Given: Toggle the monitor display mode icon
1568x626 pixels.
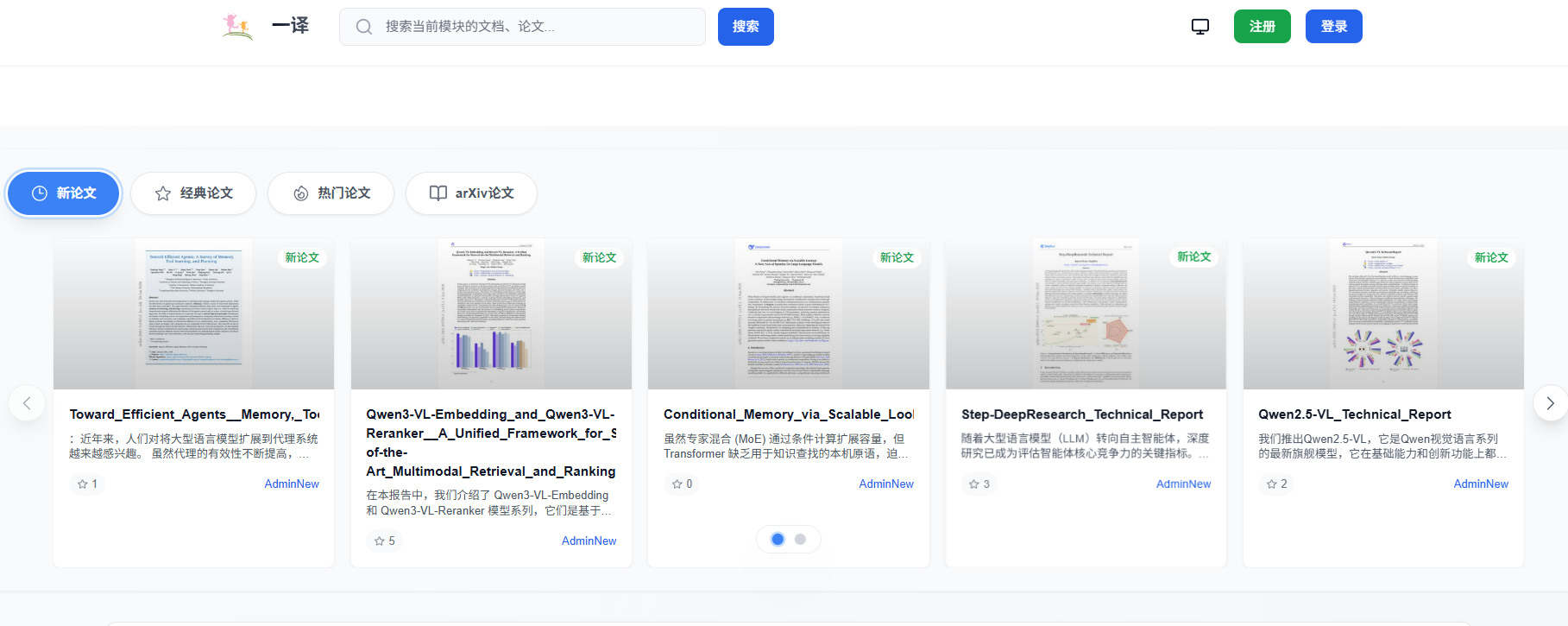Looking at the screenshot, I should point(1200,27).
